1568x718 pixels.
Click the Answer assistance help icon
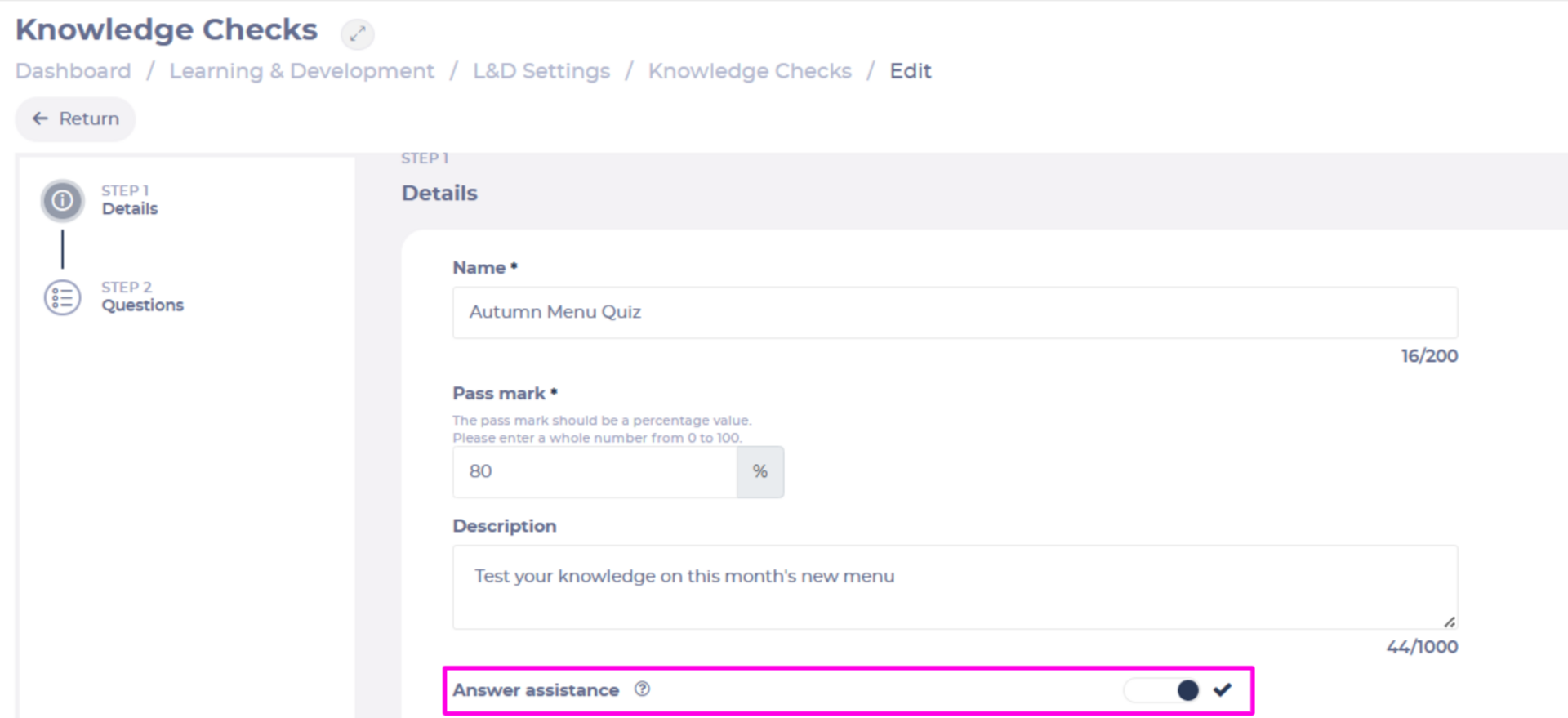[x=643, y=689]
